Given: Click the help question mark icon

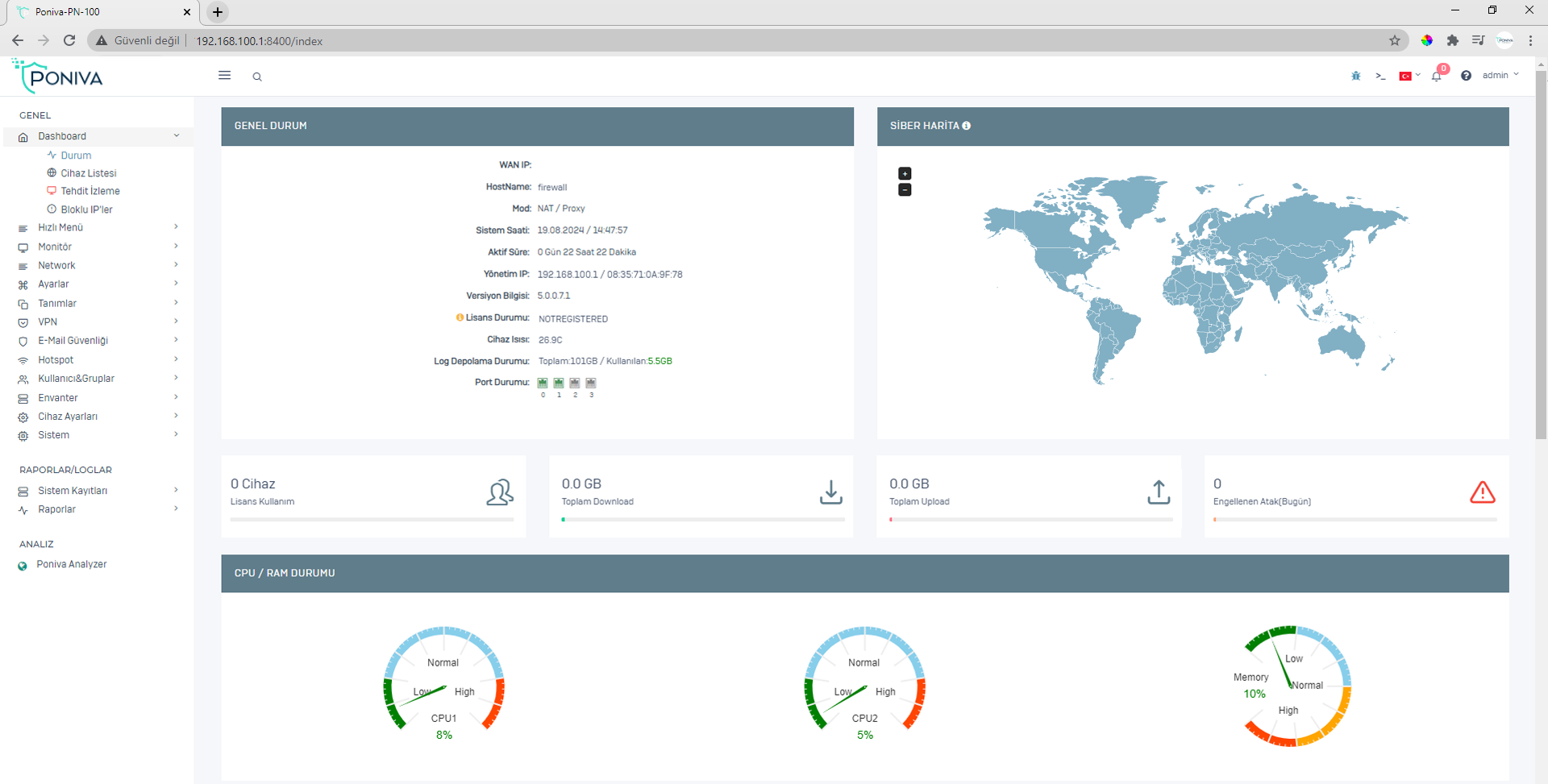Looking at the screenshot, I should 1466,76.
